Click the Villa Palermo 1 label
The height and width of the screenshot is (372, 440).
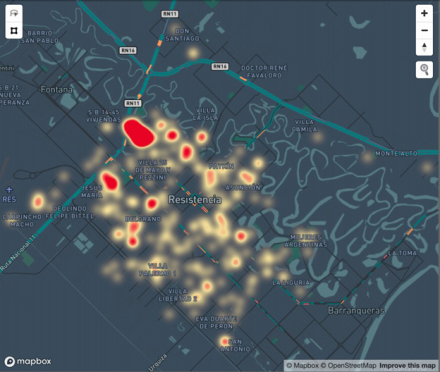point(157,270)
